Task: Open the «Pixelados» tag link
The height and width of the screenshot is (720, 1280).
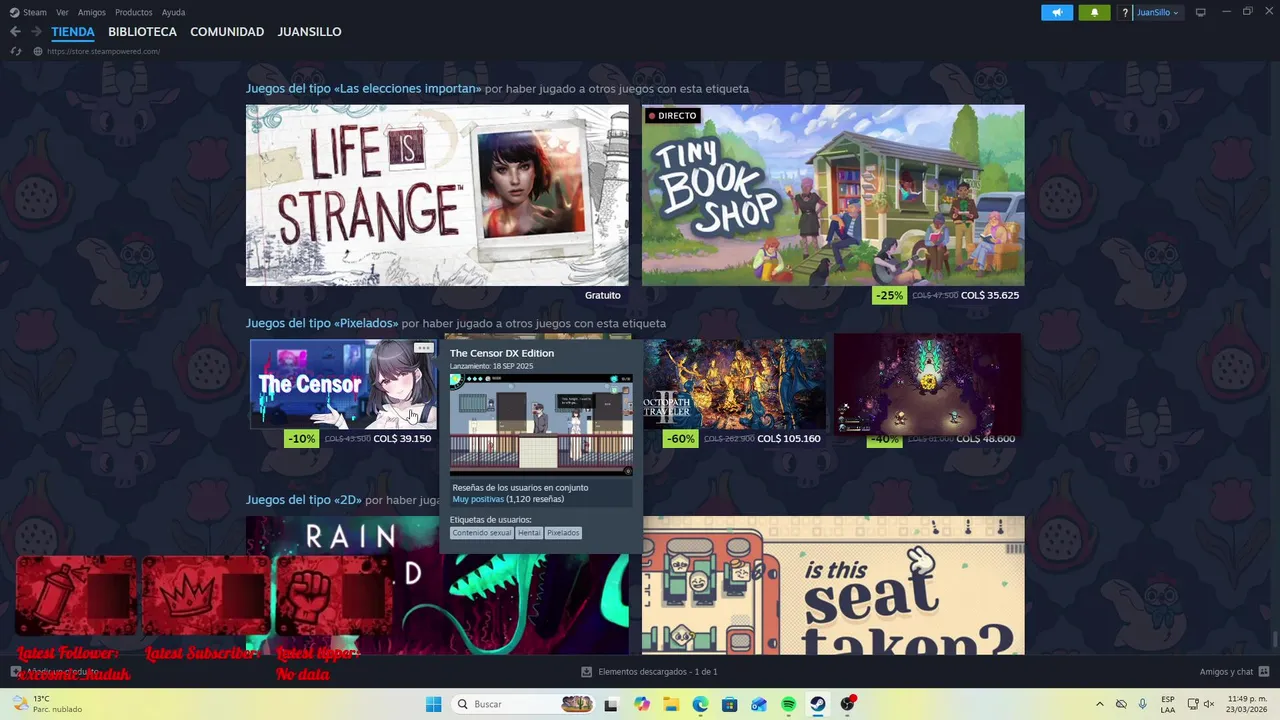Action: [x=322, y=323]
